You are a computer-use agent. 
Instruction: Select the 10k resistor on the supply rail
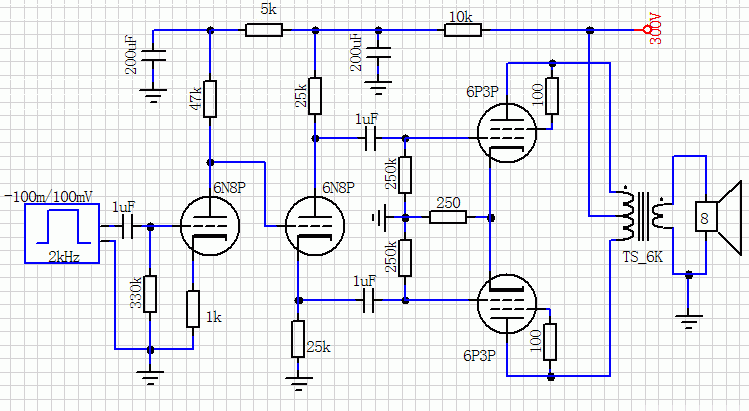click(463, 30)
